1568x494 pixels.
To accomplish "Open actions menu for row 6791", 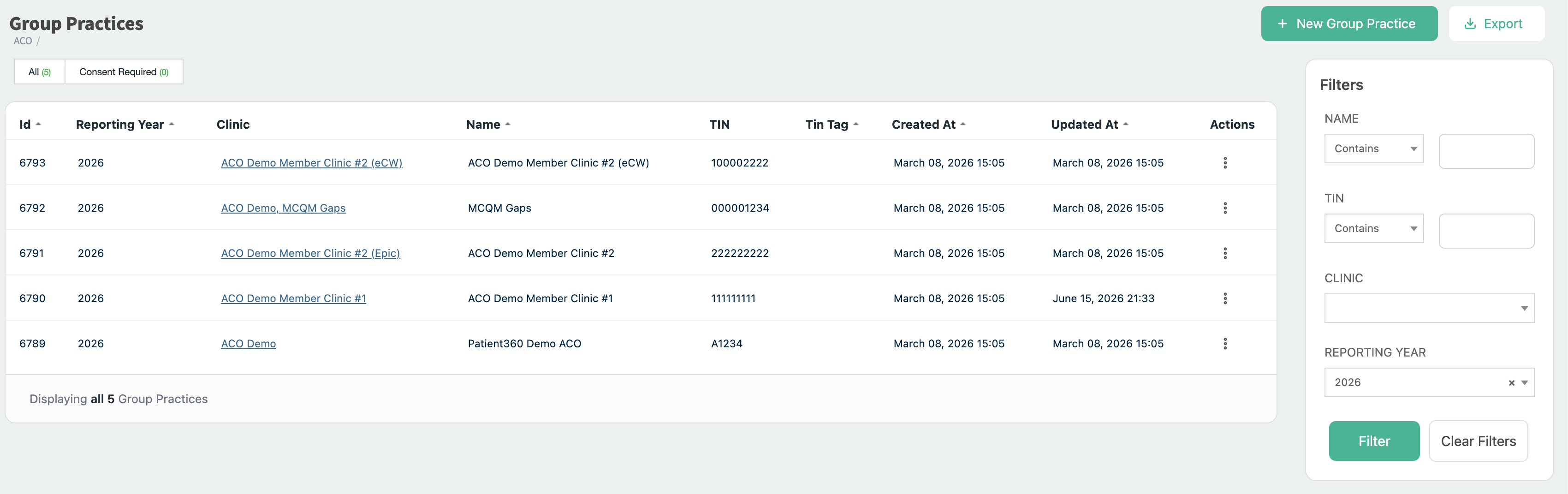I will (x=1225, y=253).
